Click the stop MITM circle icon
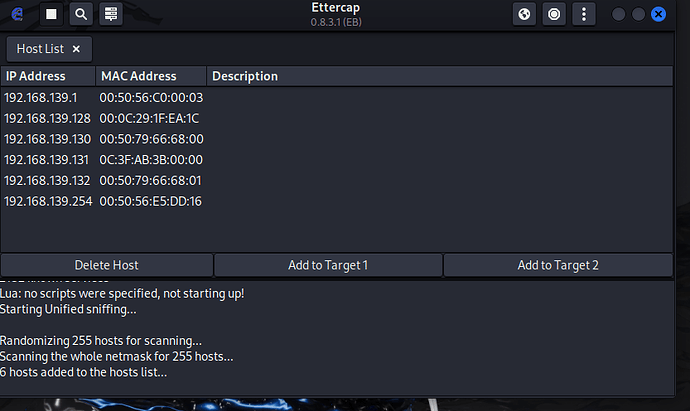 click(554, 14)
